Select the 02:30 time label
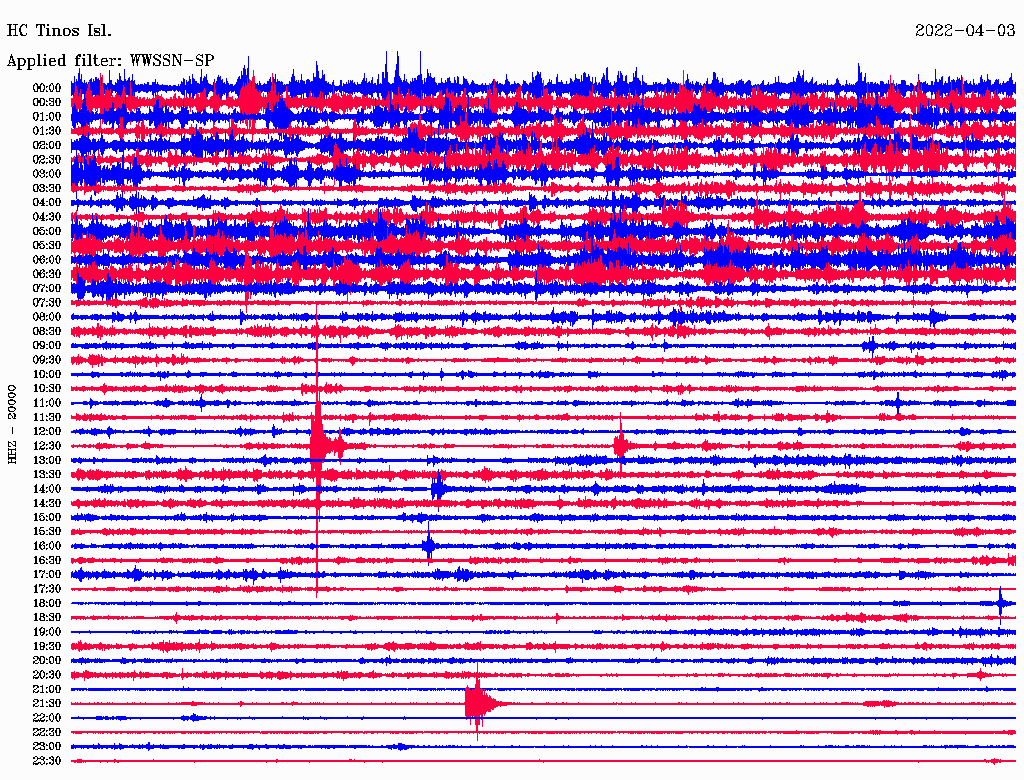Image resolution: width=1024 pixels, height=780 pixels. (x=47, y=160)
